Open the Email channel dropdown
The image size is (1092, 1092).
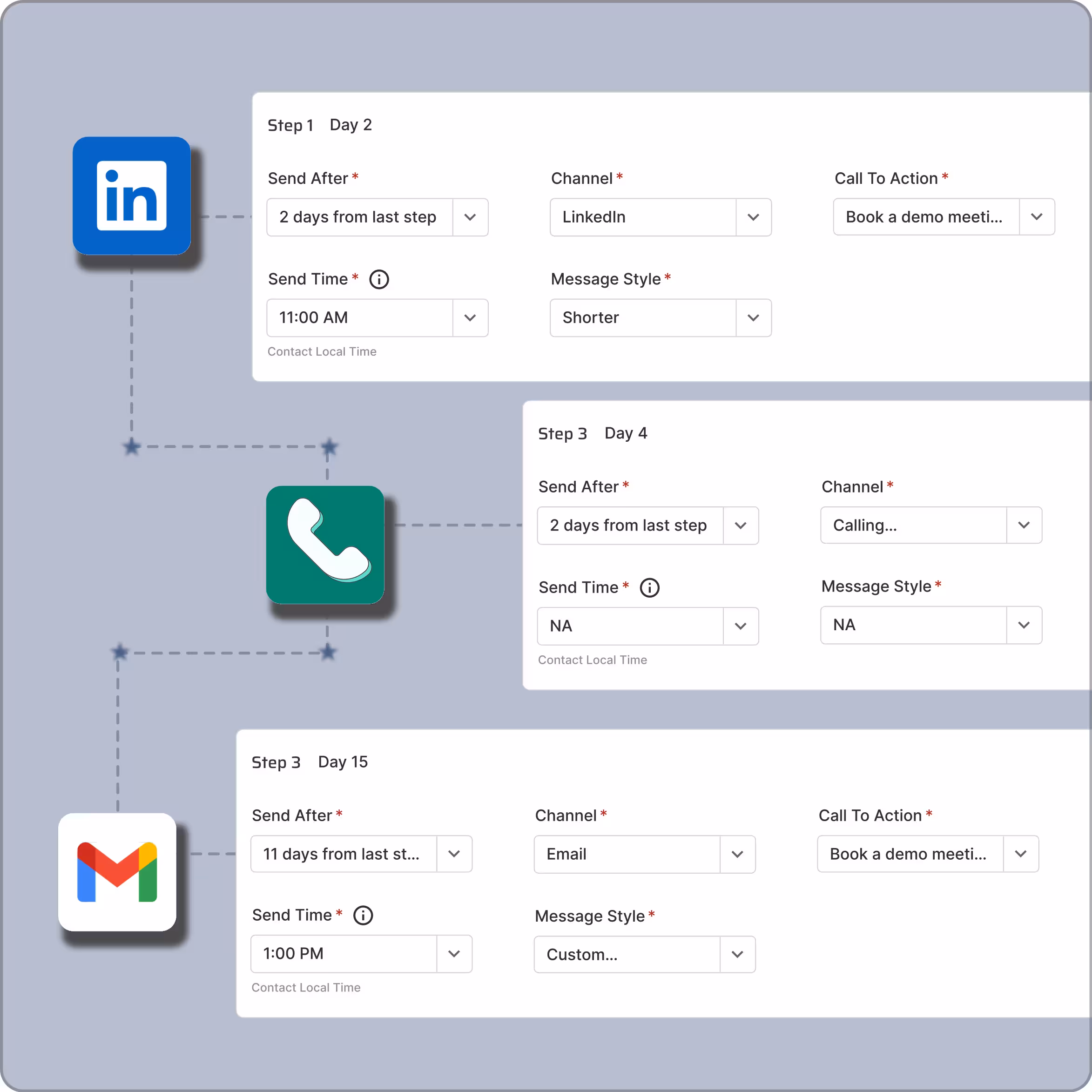tap(737, 854)
